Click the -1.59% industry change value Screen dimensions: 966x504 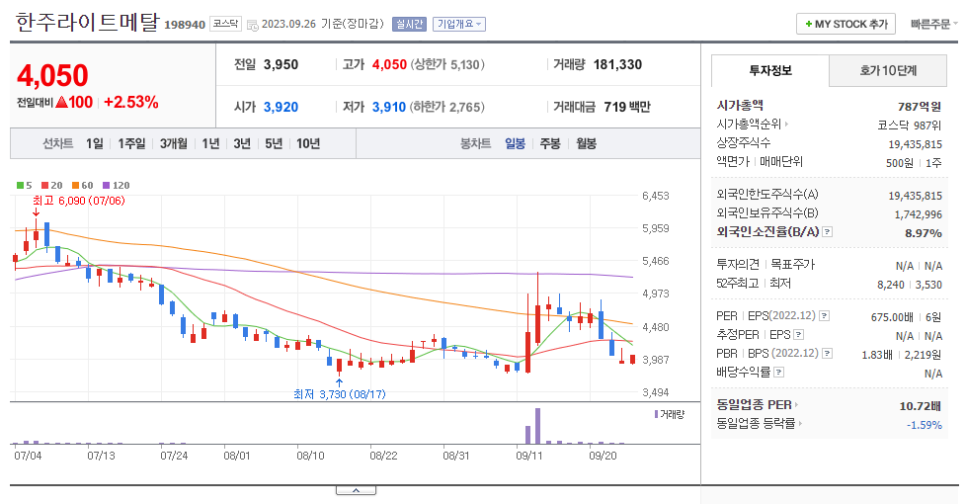pos(924,425)
